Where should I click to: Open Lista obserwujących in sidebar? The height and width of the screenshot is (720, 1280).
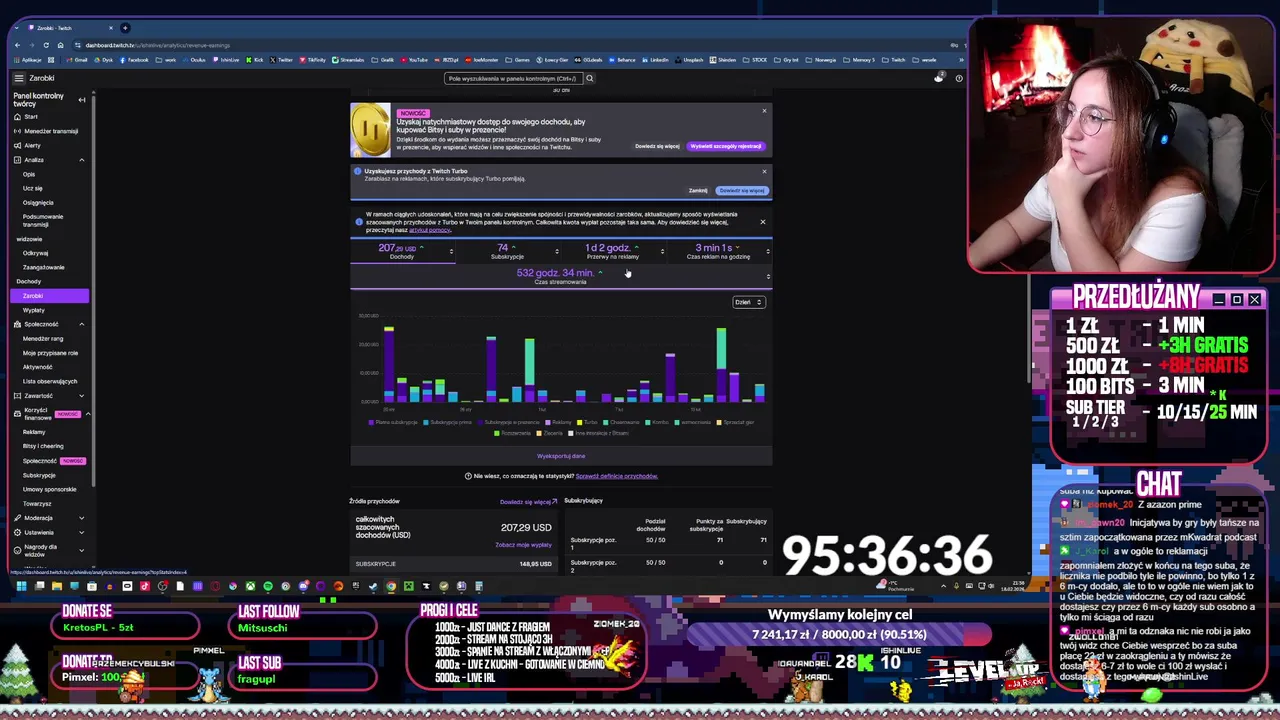pos(50,381)
